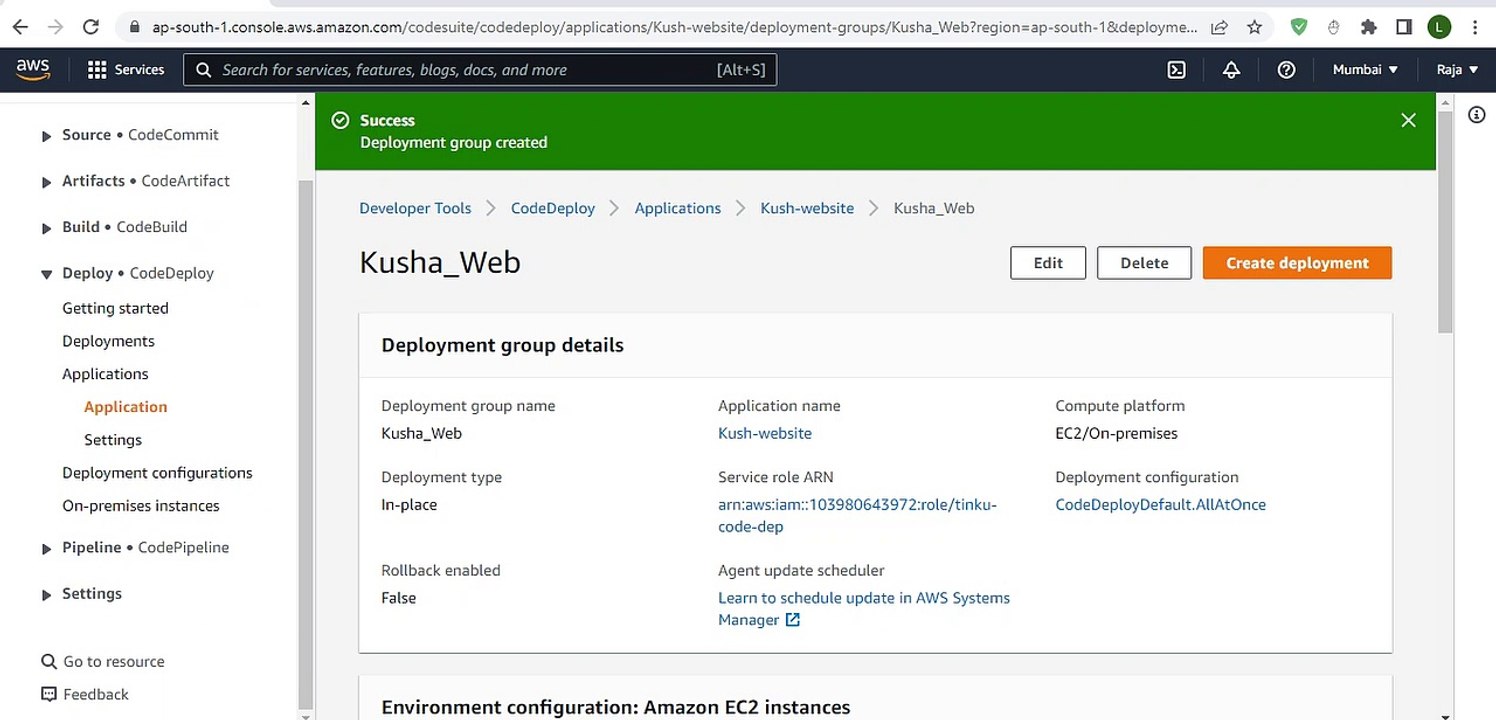Reload the browser page
This screenshot has height=720, width=1496.
90,27
